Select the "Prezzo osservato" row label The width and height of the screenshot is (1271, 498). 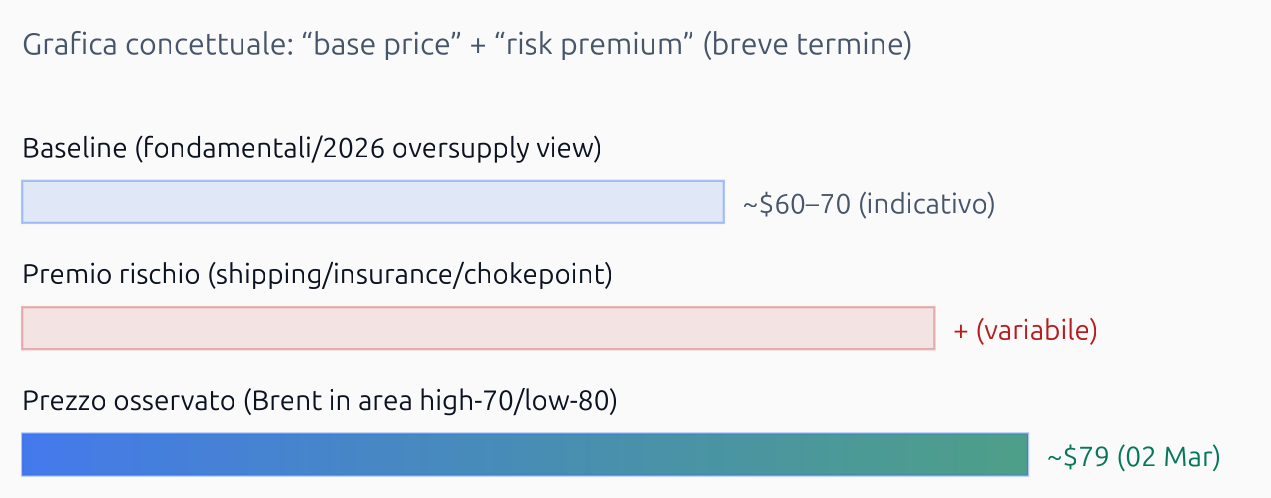coord(126,402)
